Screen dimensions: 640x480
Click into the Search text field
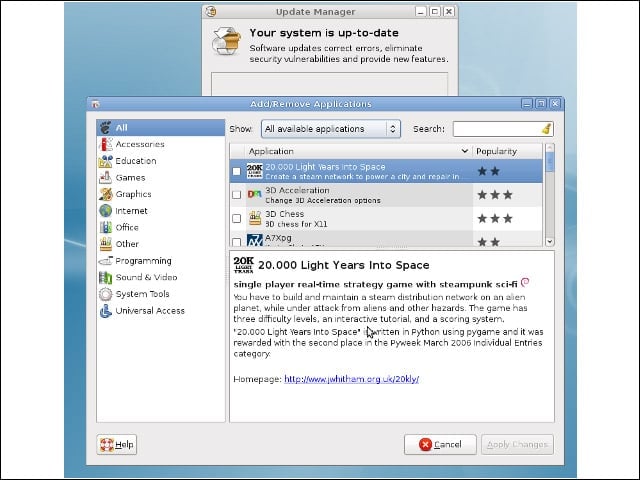497,129
